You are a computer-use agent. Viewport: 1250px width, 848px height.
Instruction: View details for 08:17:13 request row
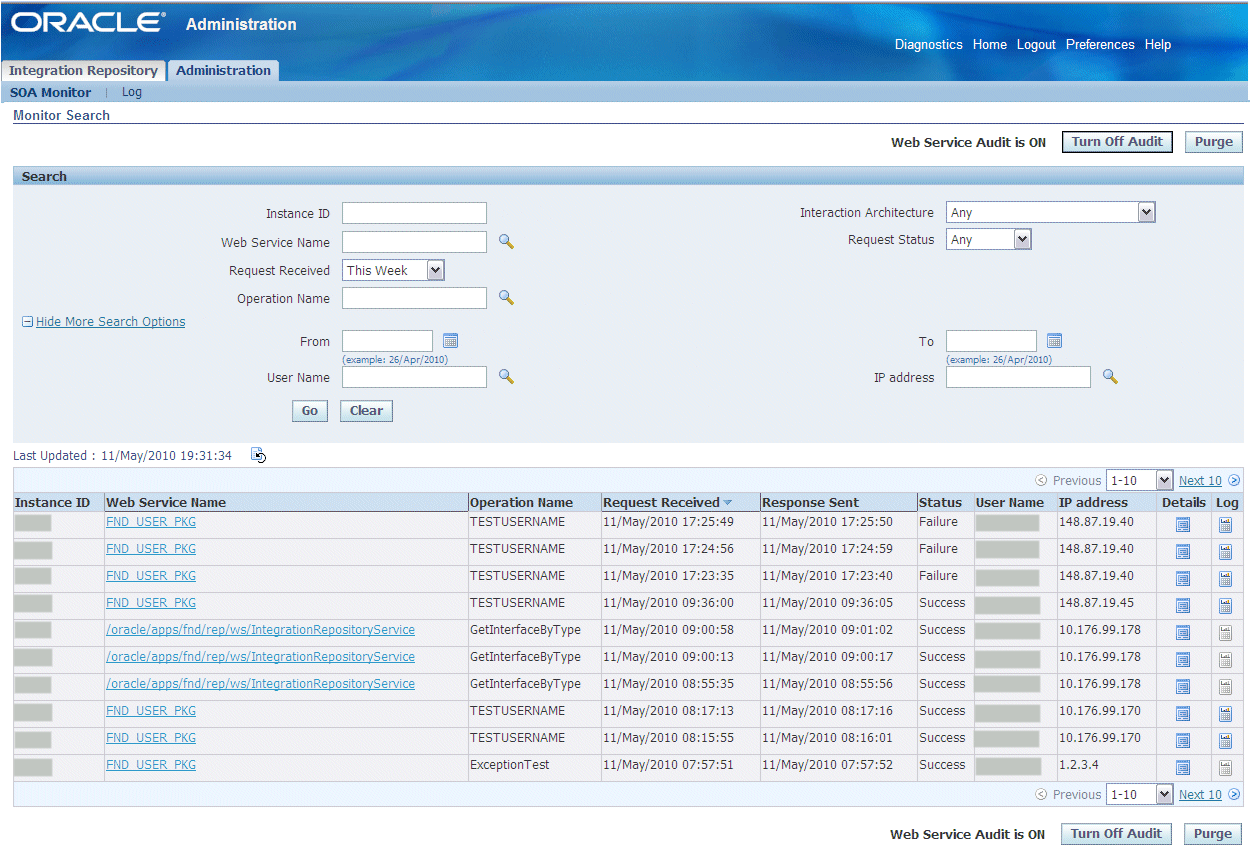click(1183, 714)
